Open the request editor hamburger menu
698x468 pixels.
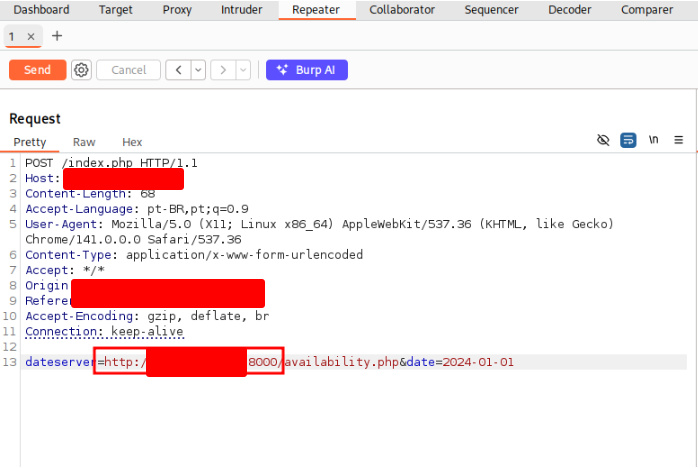pyautogui.click(x=678, y=141)
